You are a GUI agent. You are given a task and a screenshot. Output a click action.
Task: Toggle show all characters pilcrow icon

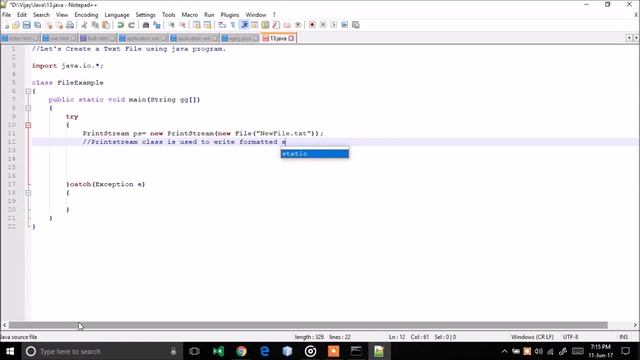point(233,25)
